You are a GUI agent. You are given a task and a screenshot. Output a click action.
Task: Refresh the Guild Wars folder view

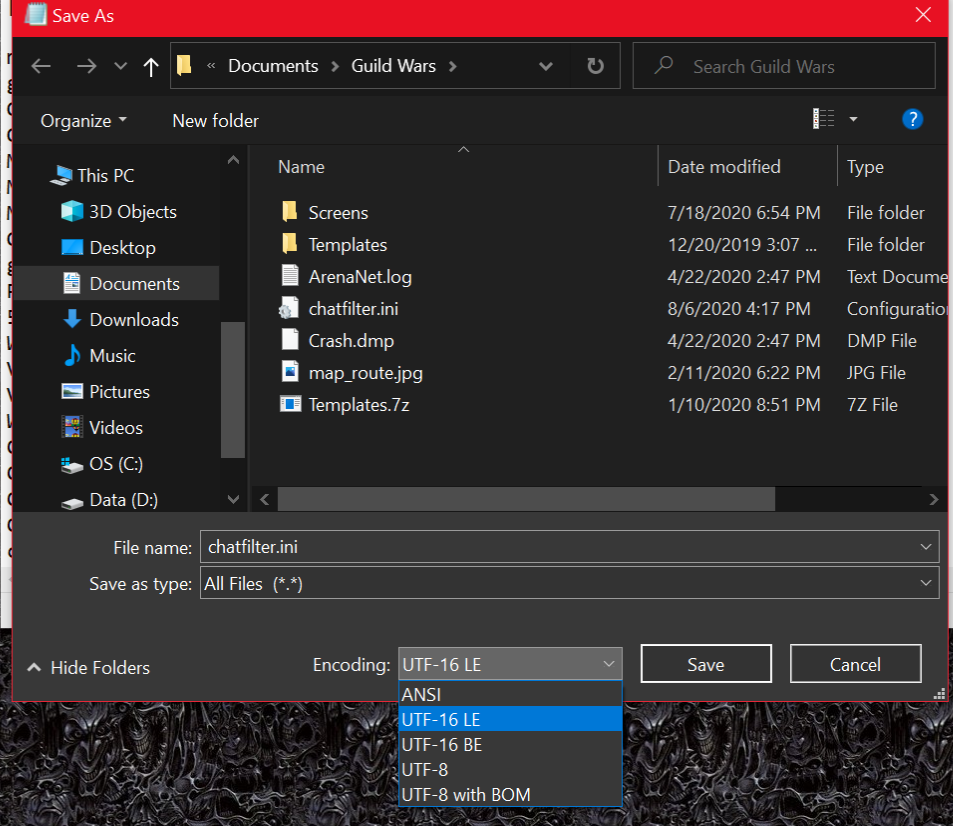[x=595, y=66]
